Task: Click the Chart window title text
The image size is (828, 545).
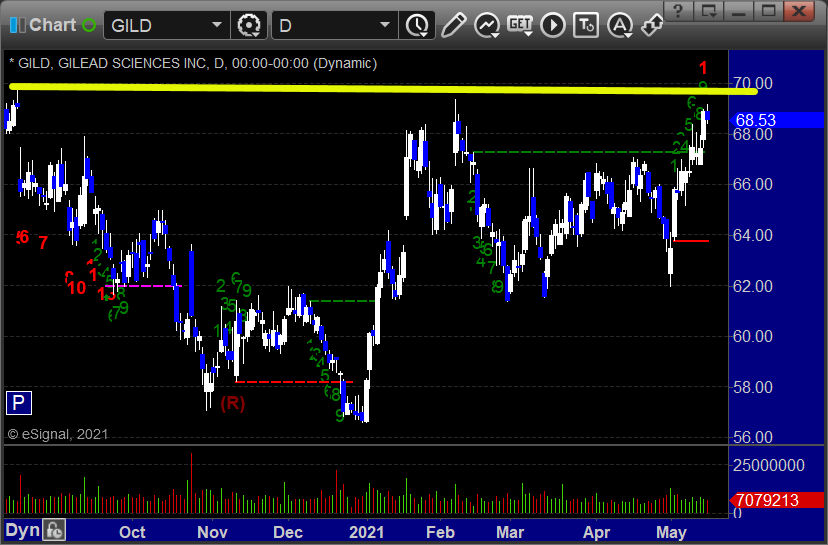Action: pos(52,25)
